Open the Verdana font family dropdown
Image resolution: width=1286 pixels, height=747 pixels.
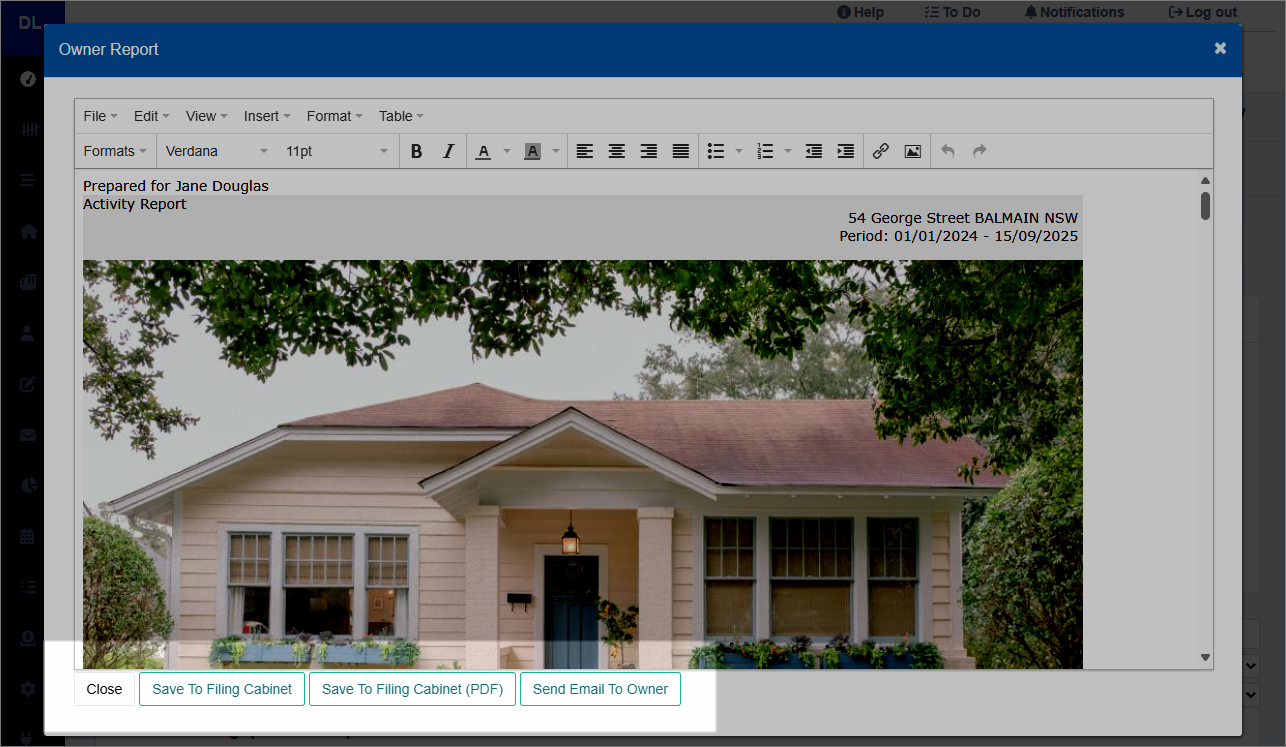point(217,151)
